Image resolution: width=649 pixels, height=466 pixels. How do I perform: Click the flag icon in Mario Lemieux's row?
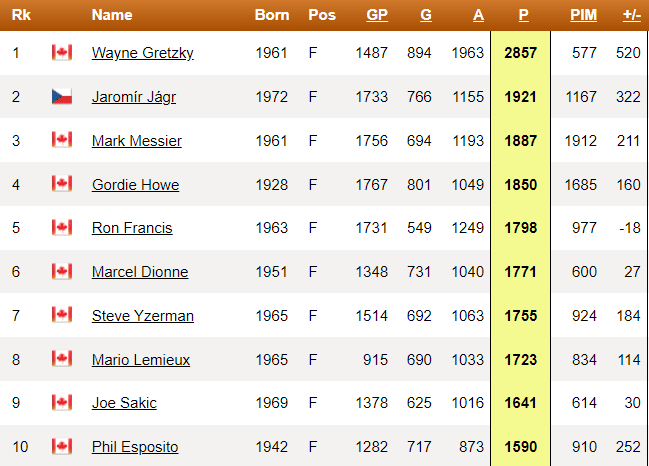click(x=62, y=359)
